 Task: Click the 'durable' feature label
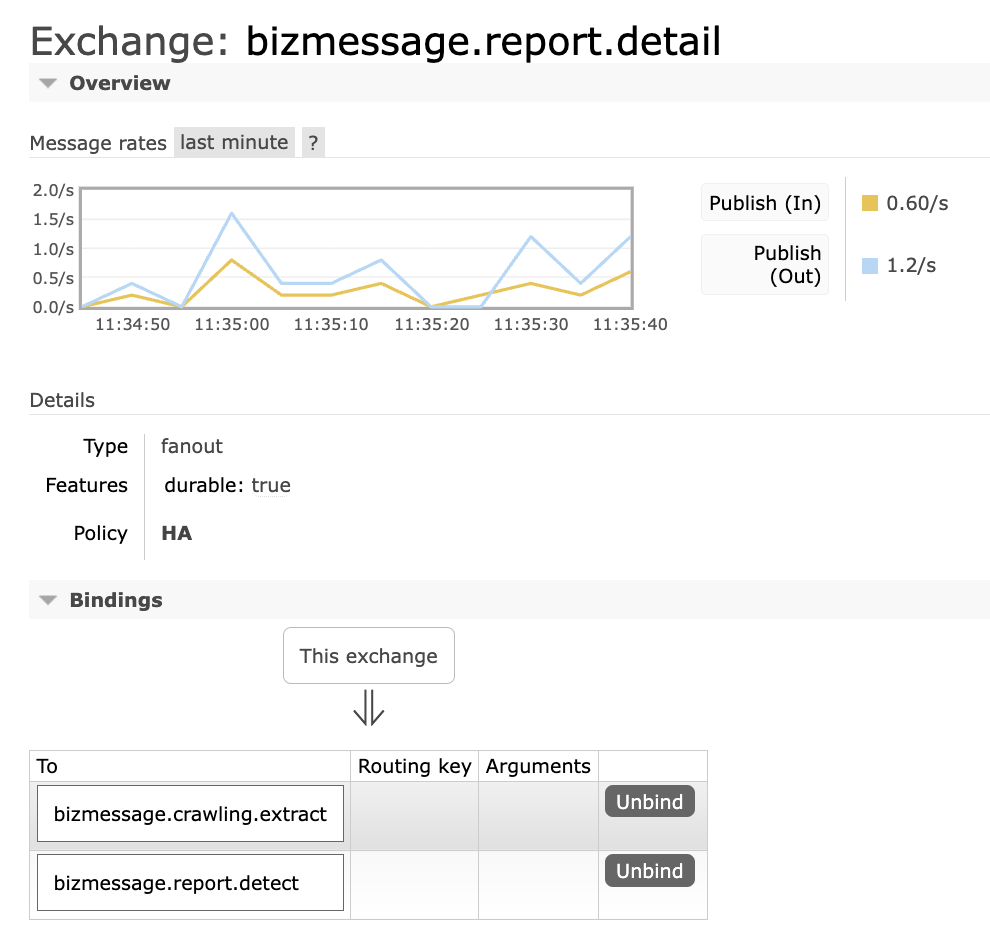coord(200,486)
